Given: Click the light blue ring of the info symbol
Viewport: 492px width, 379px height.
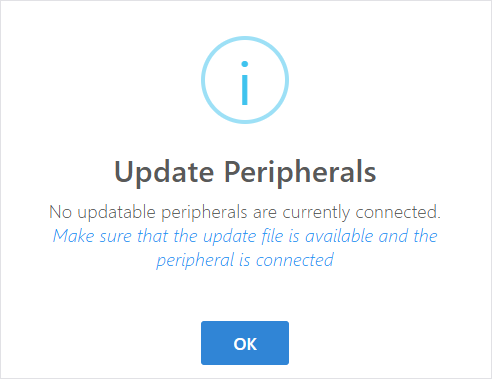Looking at the screenshot, I should pyautogui.click(x=245, y=38).
